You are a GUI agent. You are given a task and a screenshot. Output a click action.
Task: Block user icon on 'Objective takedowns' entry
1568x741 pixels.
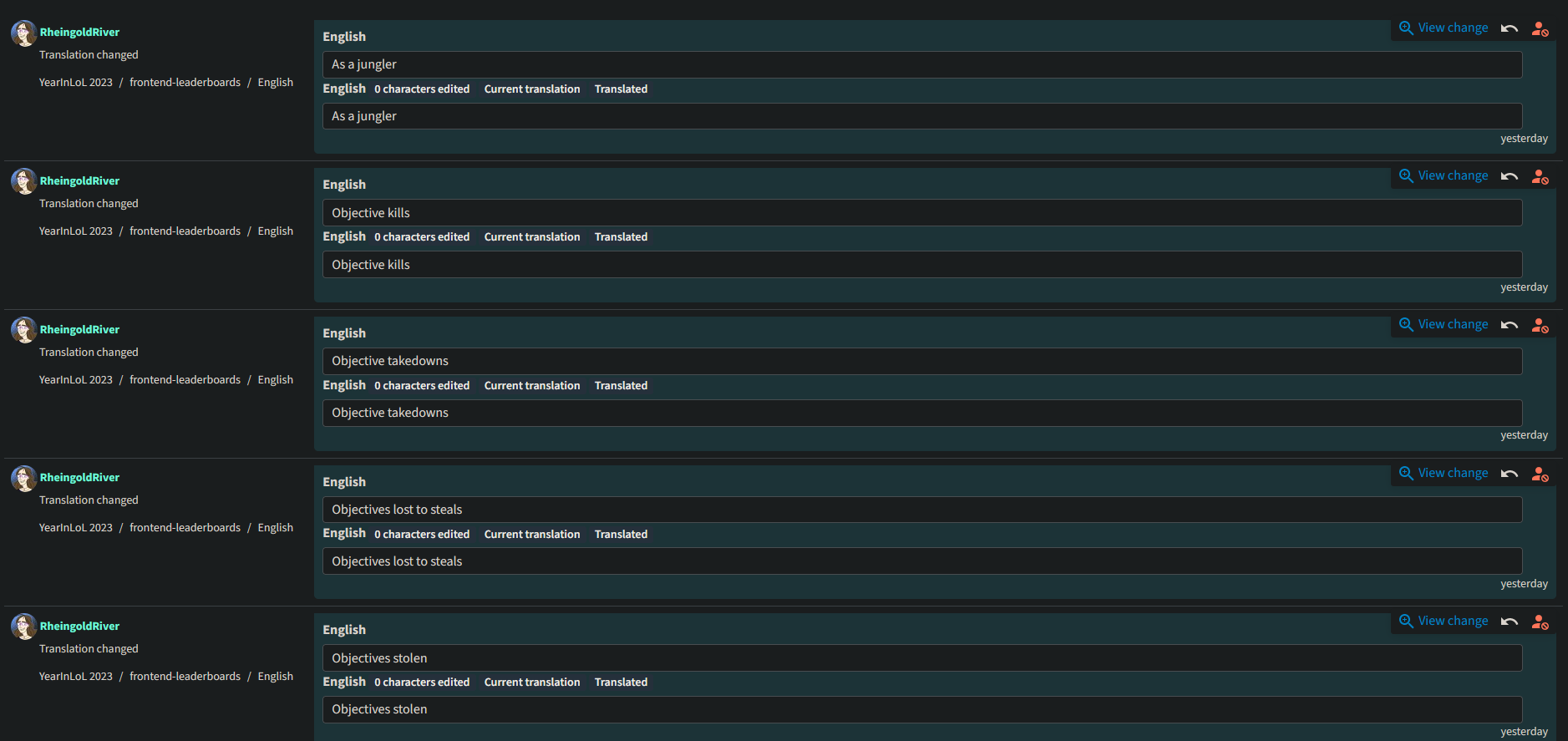coord(1540,325)
